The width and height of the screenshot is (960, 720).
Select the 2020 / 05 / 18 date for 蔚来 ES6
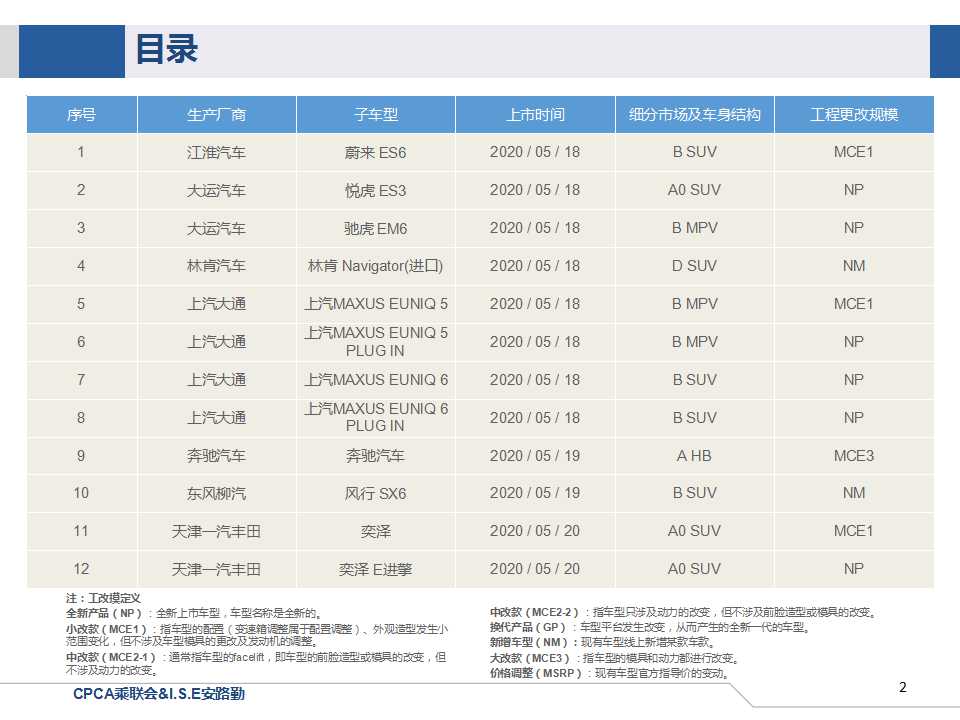[534, 152]
